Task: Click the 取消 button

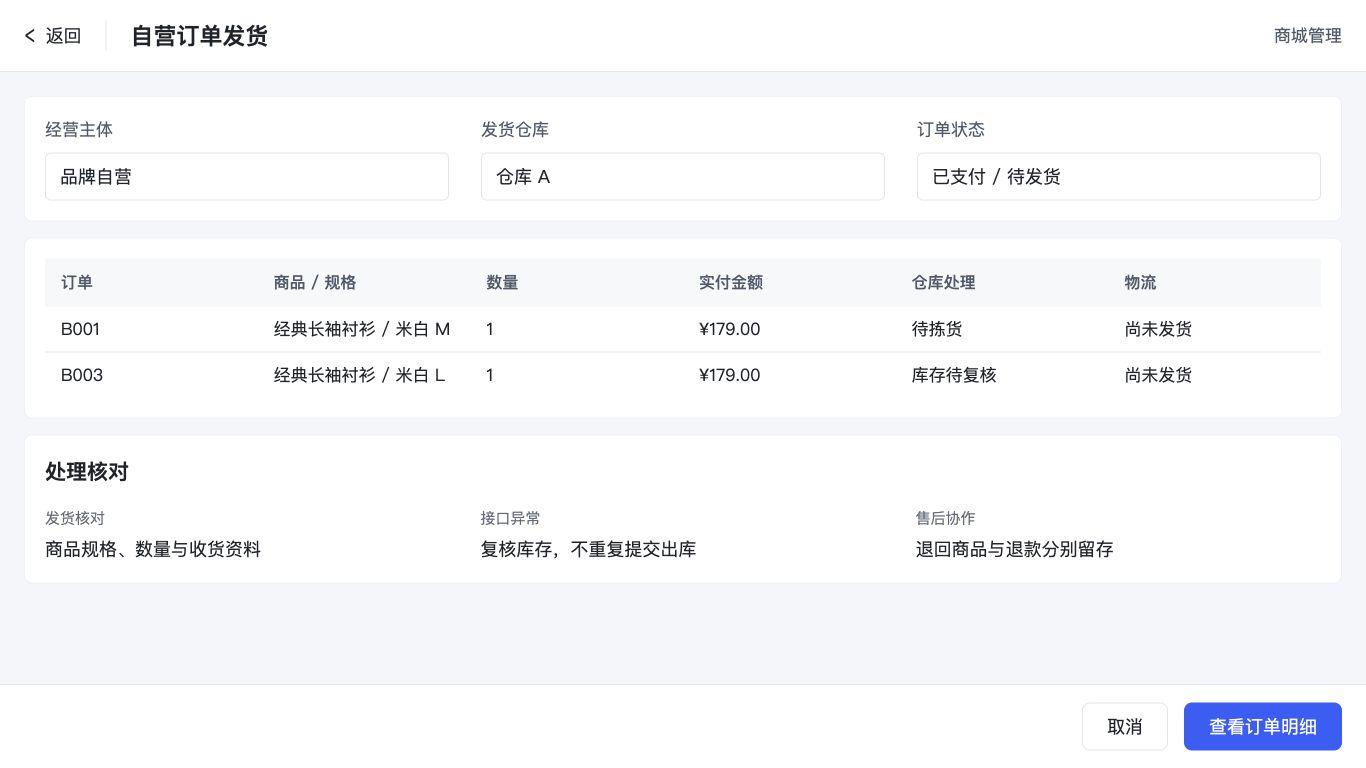Action: (x=1124, y=727)
